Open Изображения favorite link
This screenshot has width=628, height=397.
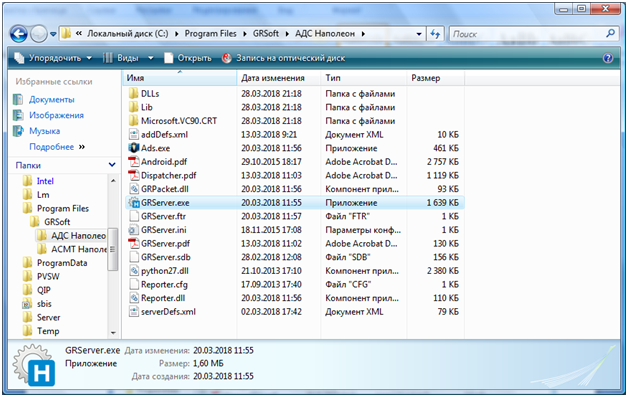click(56, 115)
